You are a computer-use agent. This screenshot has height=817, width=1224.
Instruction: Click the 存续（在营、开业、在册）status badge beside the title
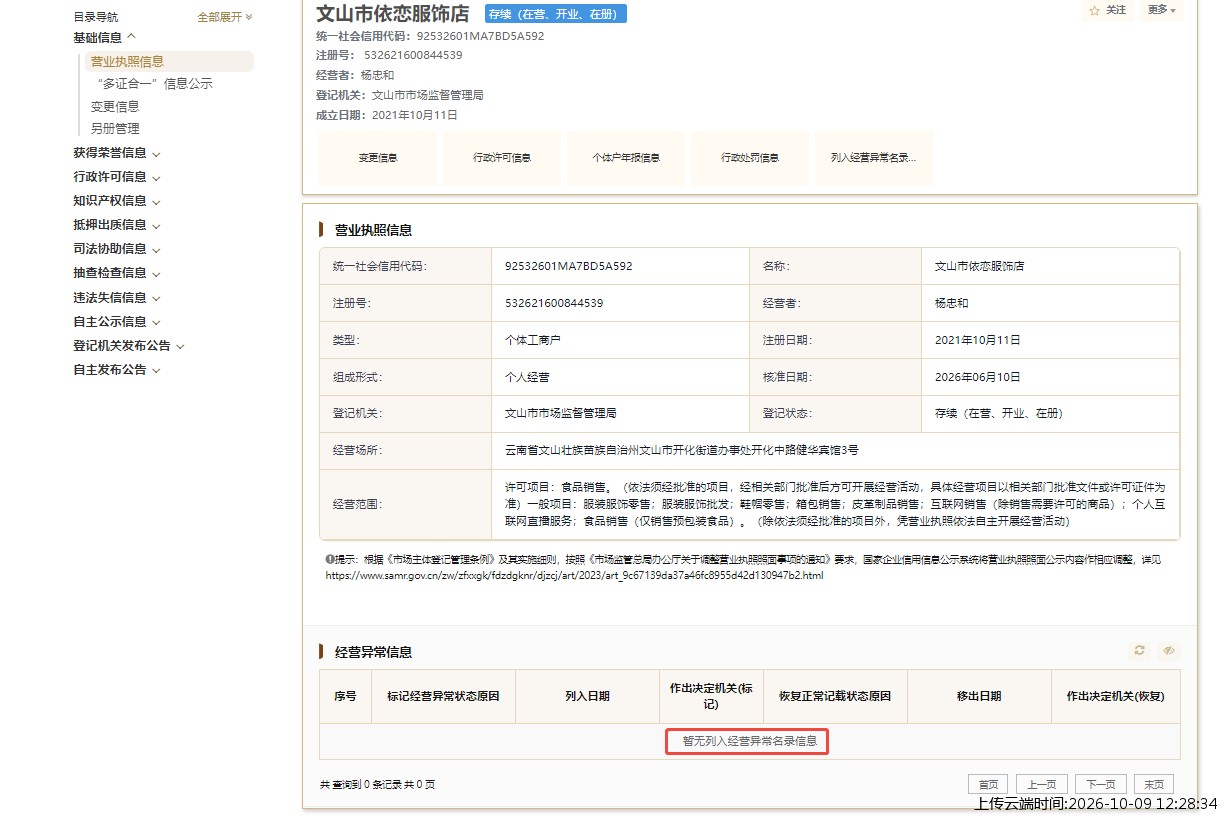point(555,14)
